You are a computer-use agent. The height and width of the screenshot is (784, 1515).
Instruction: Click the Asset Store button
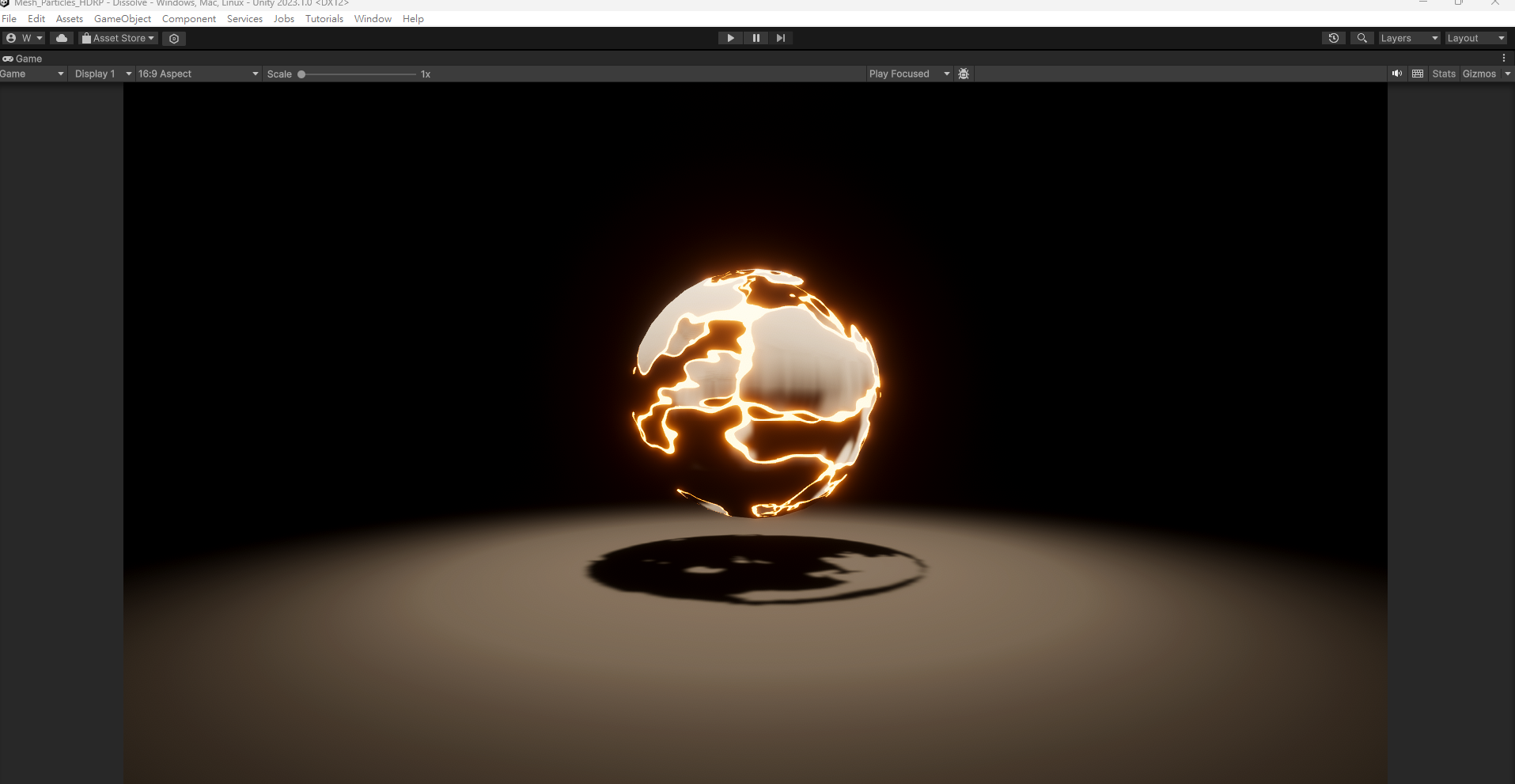pyautogui.click(x=117, y=38)
